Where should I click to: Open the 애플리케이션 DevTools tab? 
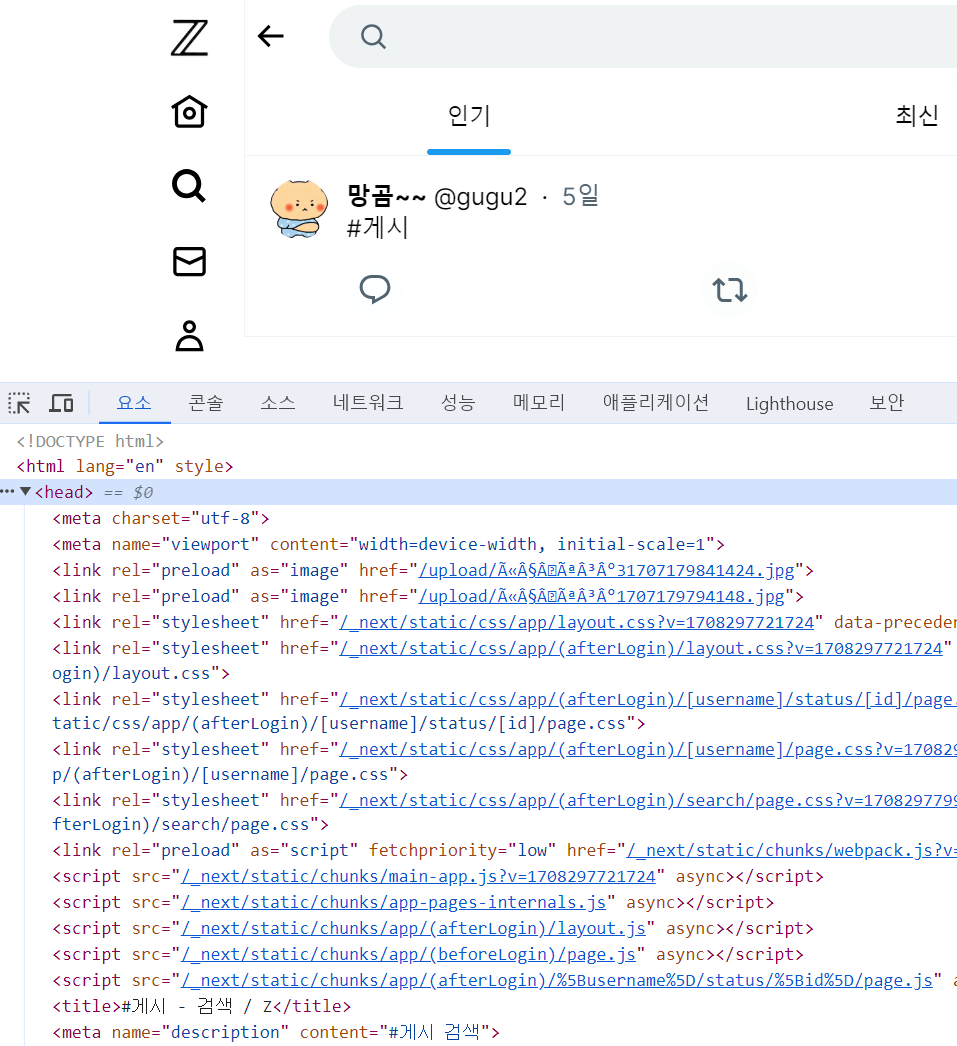656,403
